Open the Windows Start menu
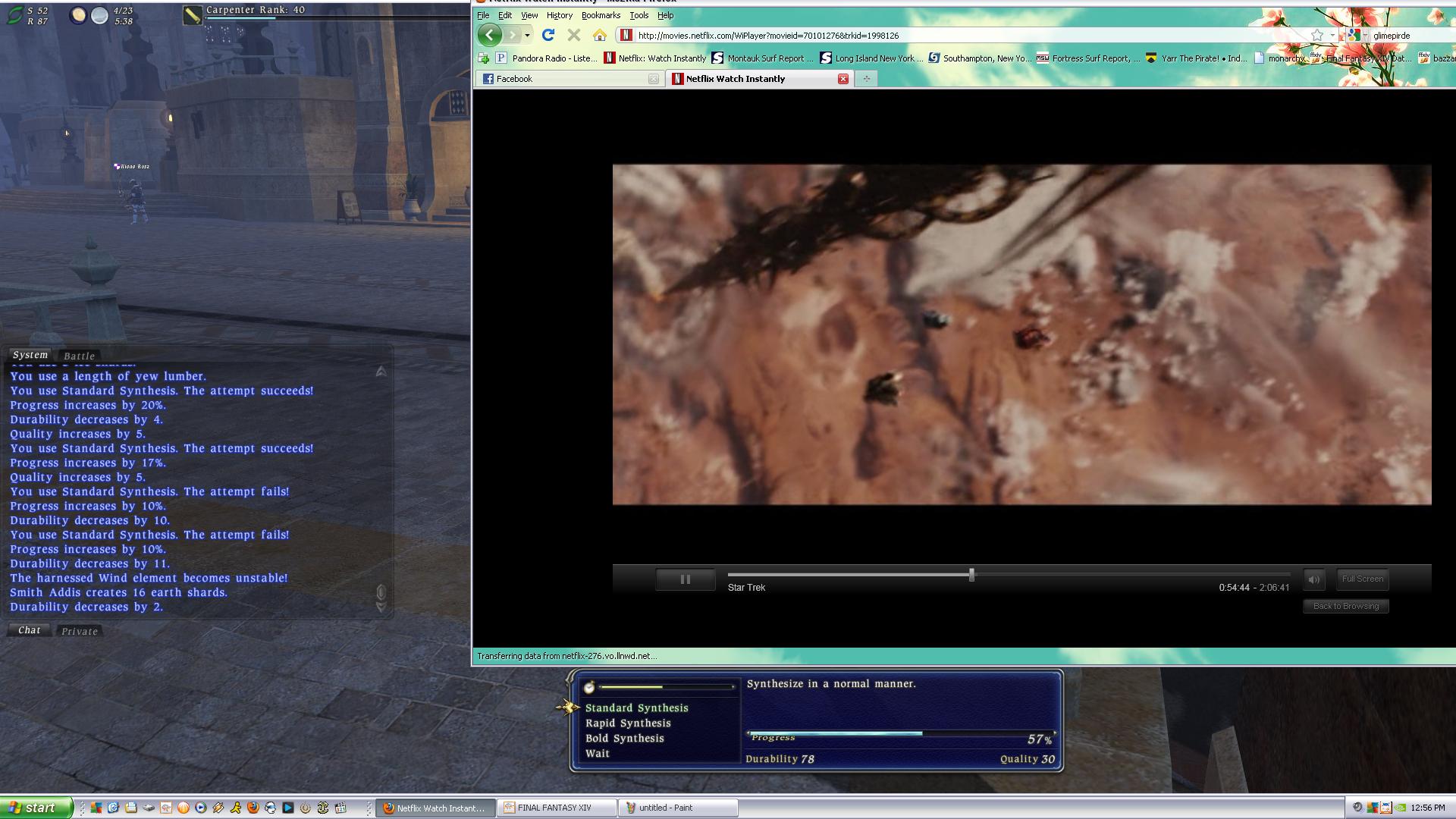Viewport: 1456px width, 819px height. coord(36,808)
